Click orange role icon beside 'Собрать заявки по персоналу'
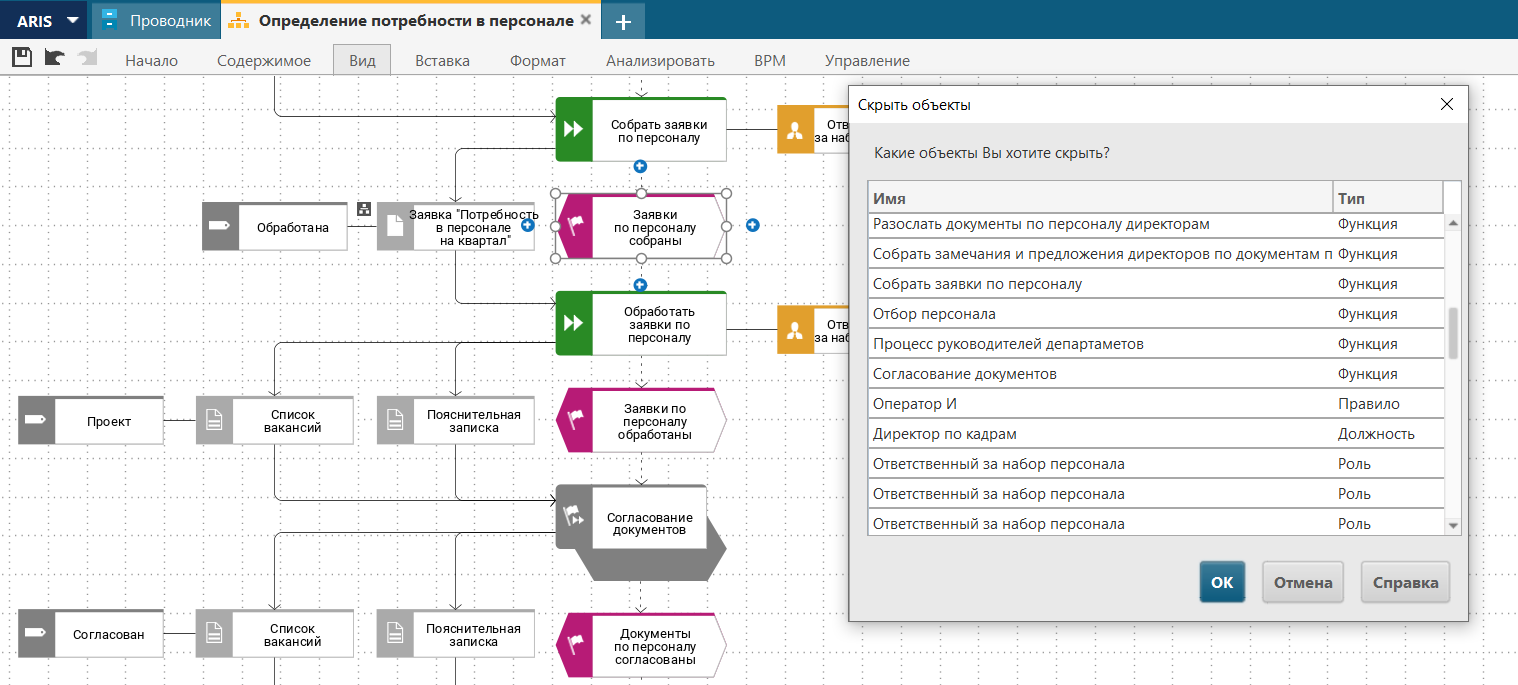This screenshot has height=685, width=1518. [x=795, y=129]
